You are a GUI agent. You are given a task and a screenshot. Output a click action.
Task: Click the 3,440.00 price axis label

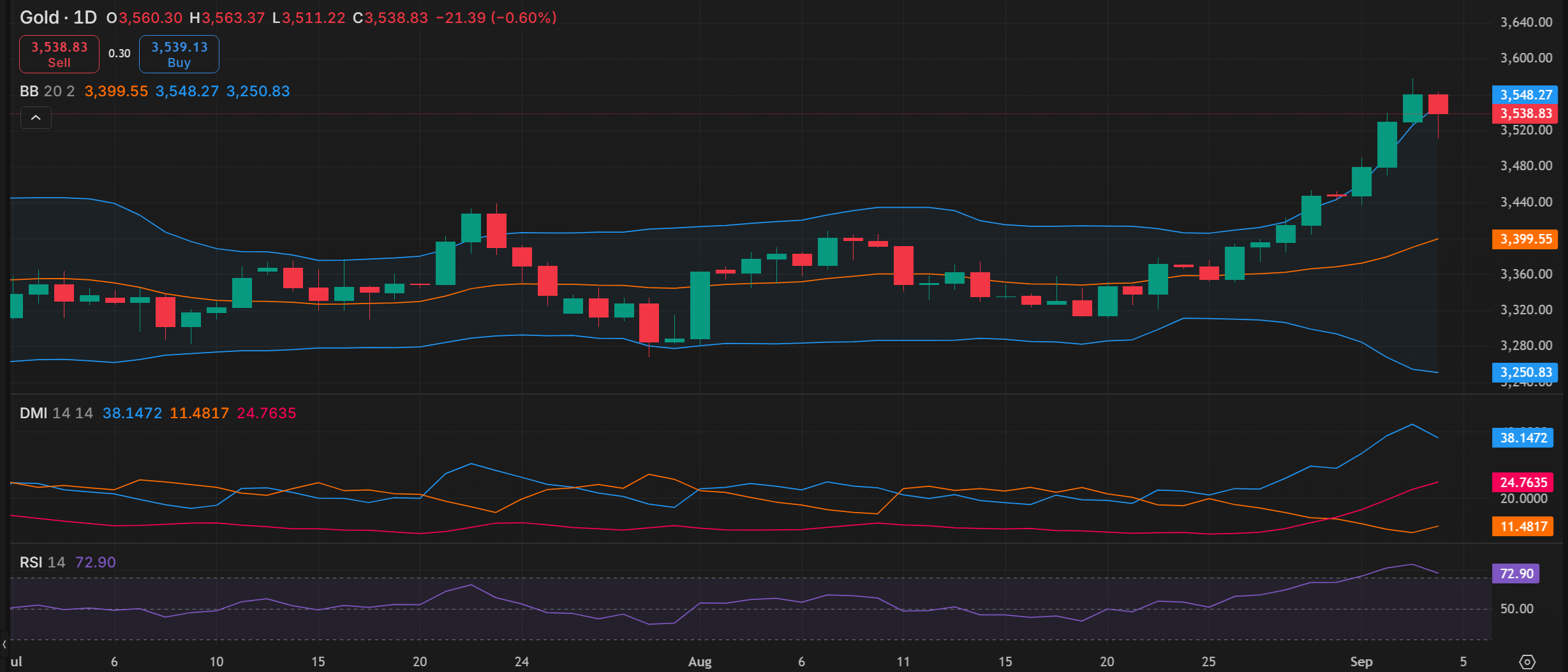click(x=1526, y=202)
